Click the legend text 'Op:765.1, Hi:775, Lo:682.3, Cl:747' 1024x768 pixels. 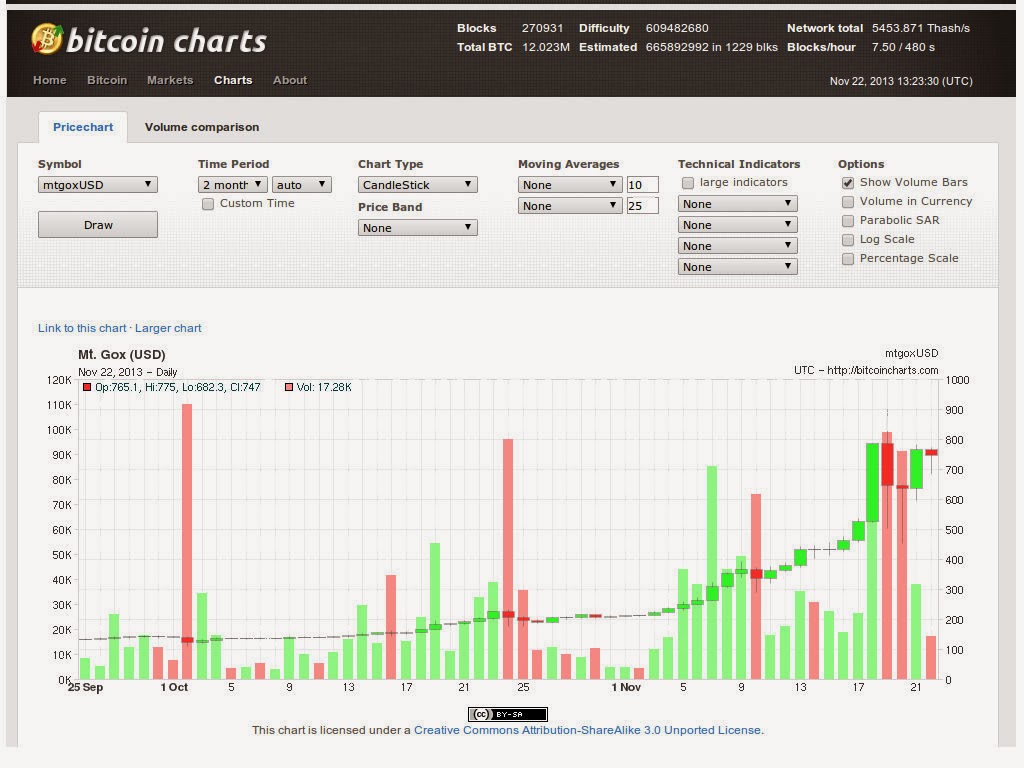tap(178, 387)
